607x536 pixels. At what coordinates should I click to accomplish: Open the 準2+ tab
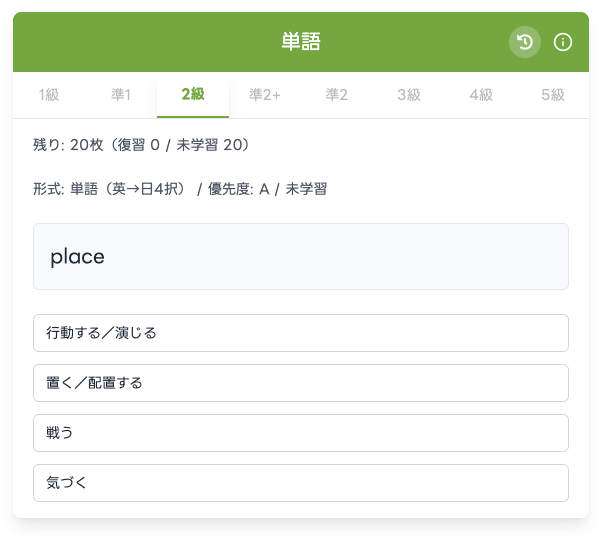point(265,95)
